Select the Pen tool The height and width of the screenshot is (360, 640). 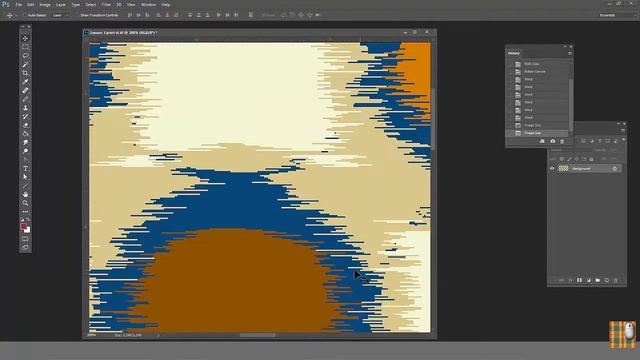(x=25, y=160)
